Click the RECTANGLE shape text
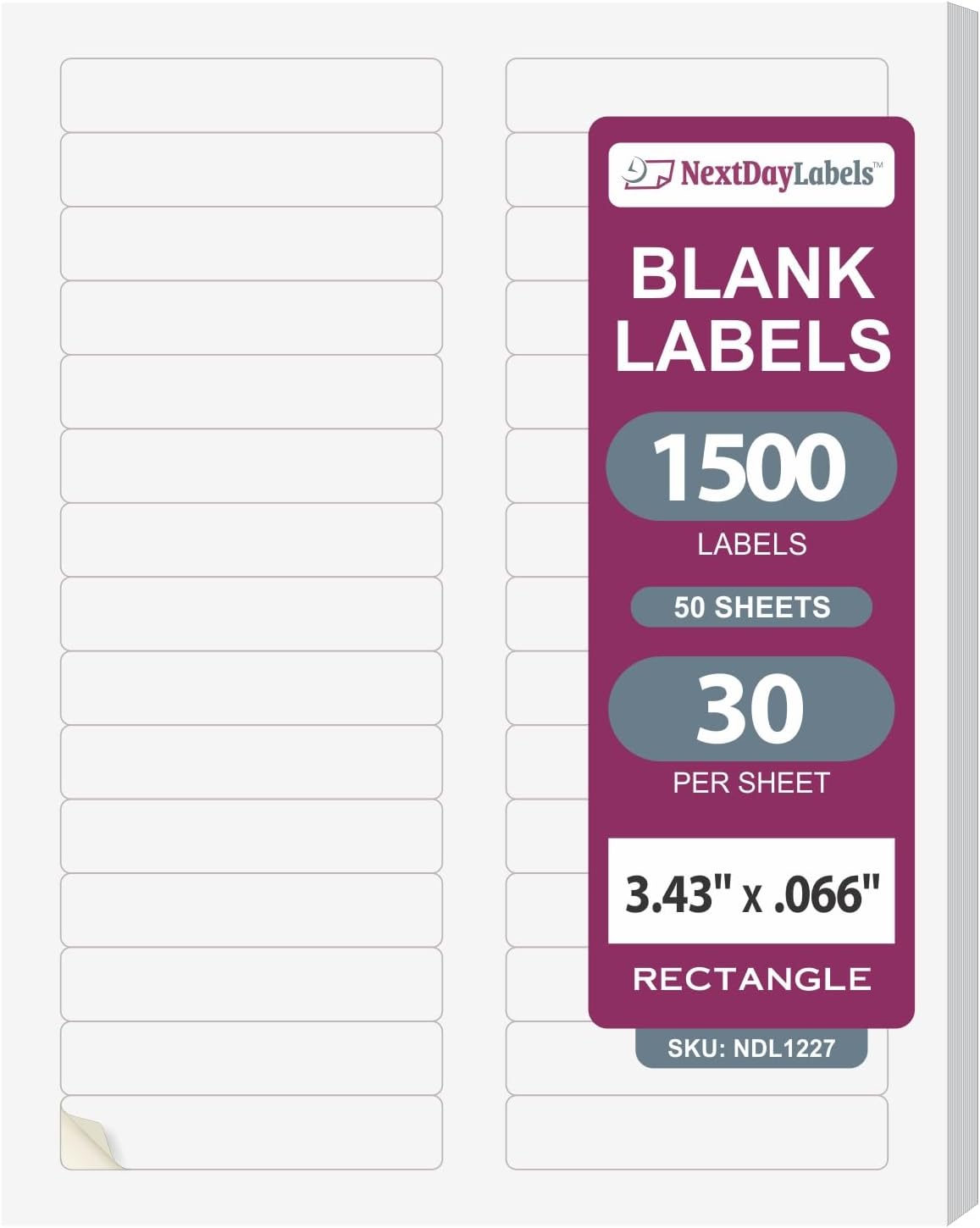The height and width of the screenshot is (1228, 980). coord(751,979)
